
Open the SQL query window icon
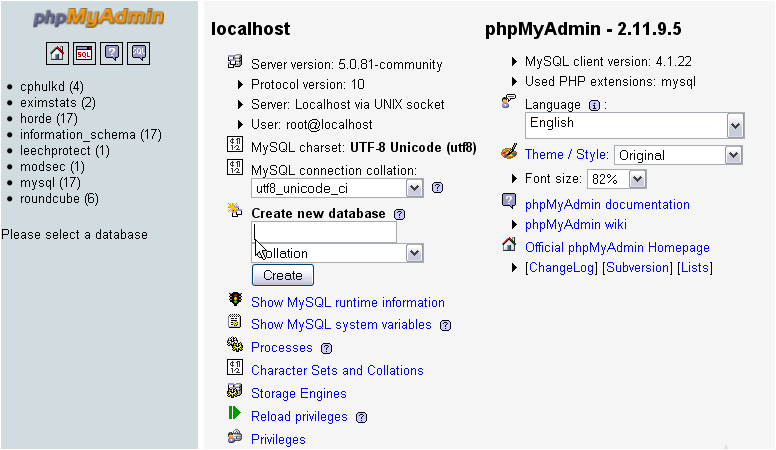84,53
